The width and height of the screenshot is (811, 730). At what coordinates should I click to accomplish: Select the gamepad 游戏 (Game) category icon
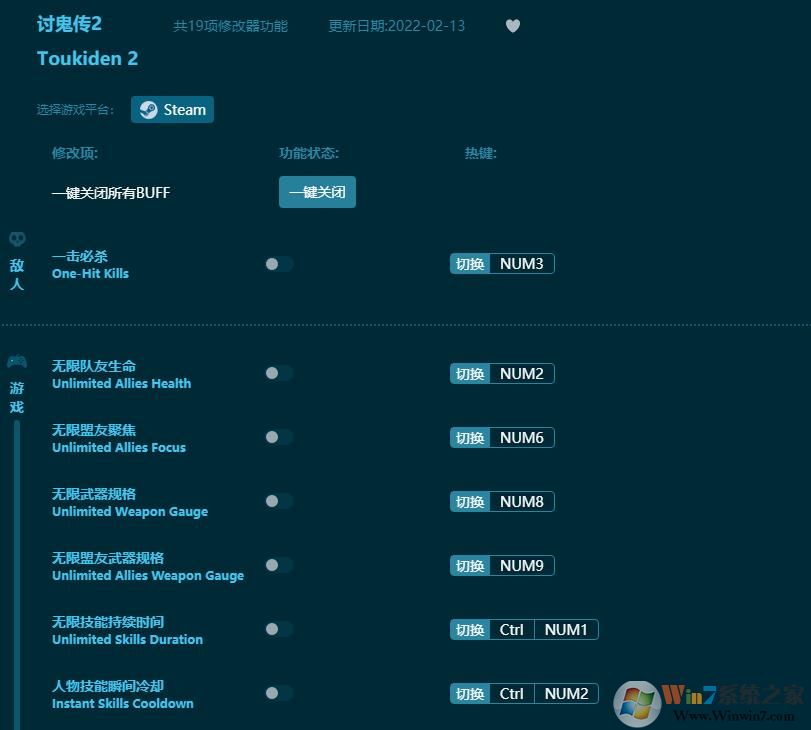[x=16, y=362]
